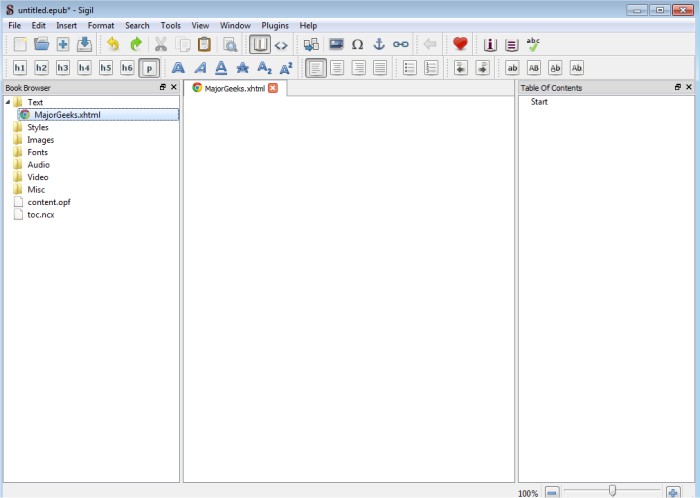
Task: Insert an image file using the picture icon
Action: coord(336,44)
